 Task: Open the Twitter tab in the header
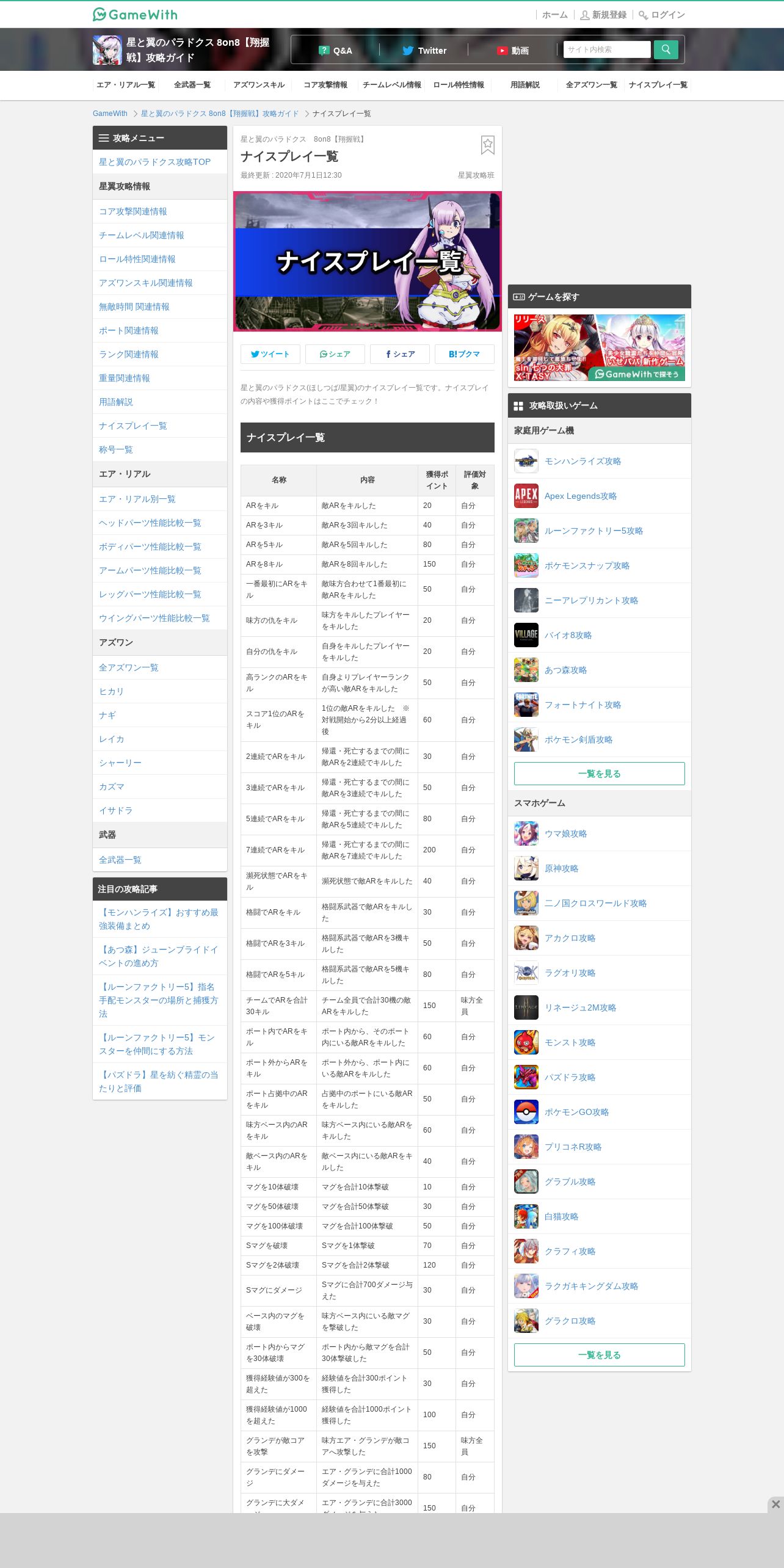point(424,51)
